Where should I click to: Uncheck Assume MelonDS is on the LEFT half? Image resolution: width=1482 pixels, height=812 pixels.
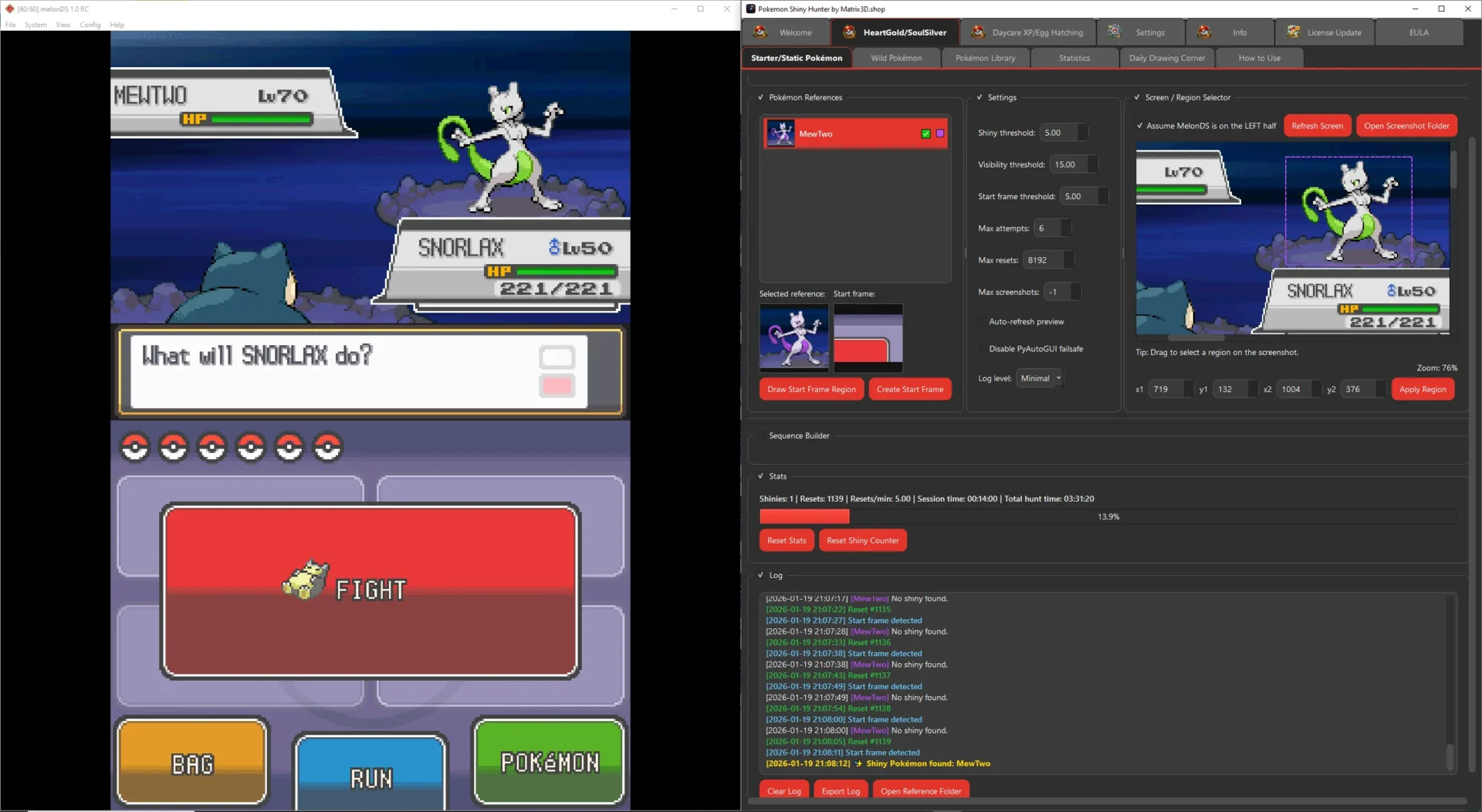1139,126
